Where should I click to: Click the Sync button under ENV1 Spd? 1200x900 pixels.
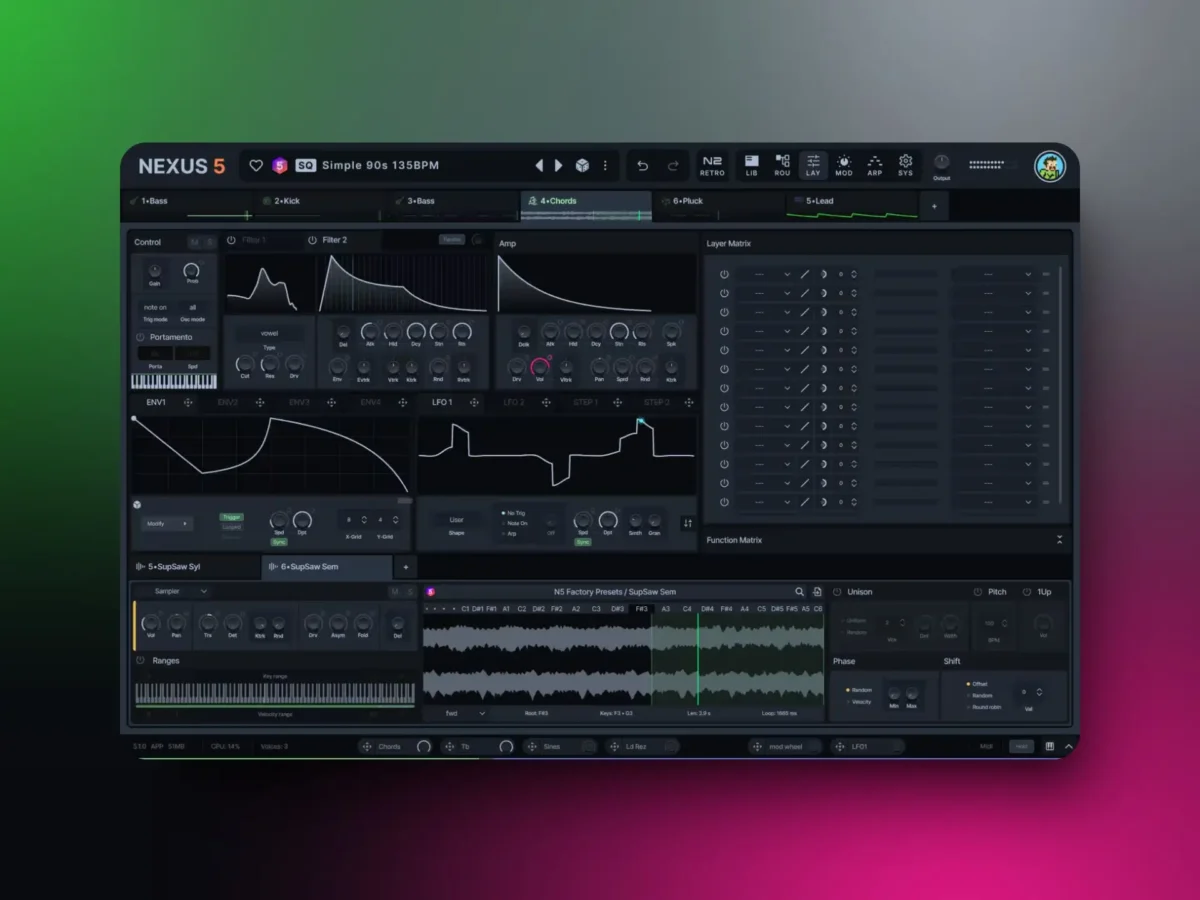point(279,542)
